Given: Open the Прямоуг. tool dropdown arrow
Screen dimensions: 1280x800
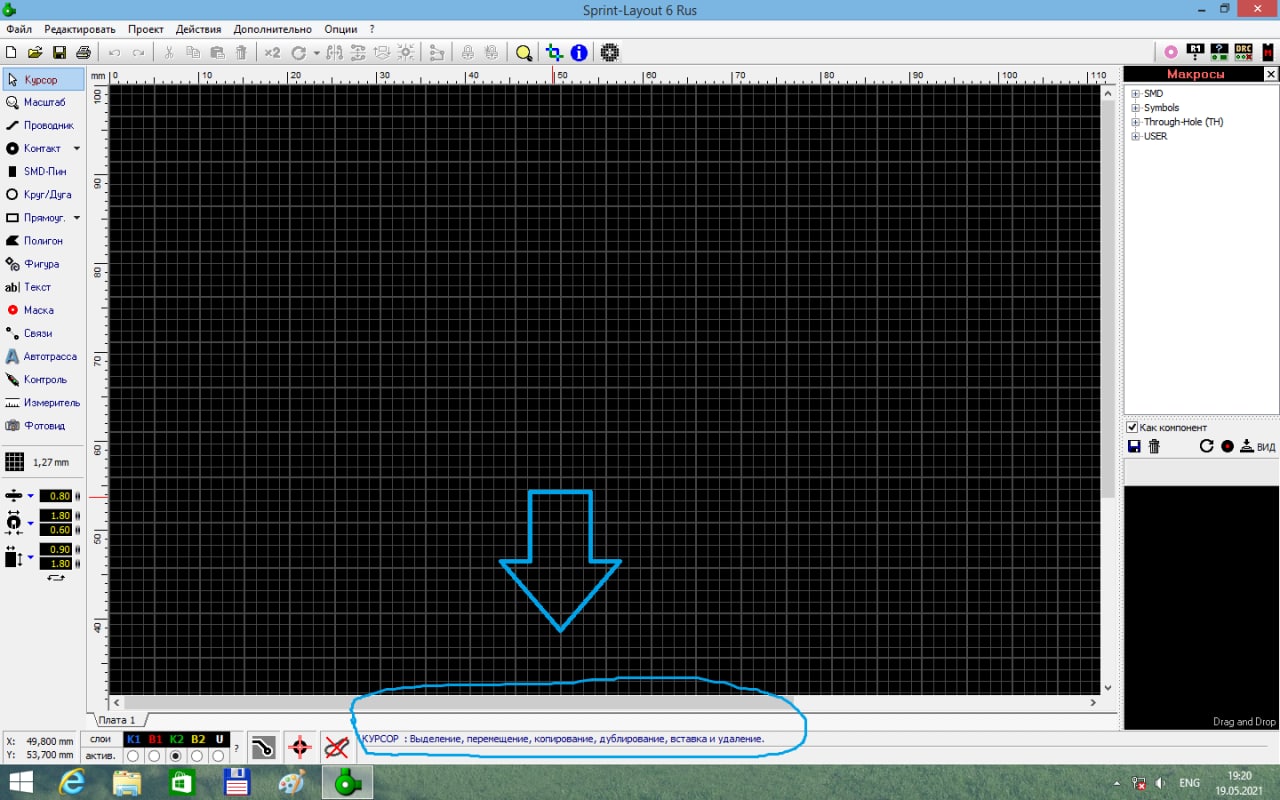Looking at the screenshot, I should click(x=76, y=218).
